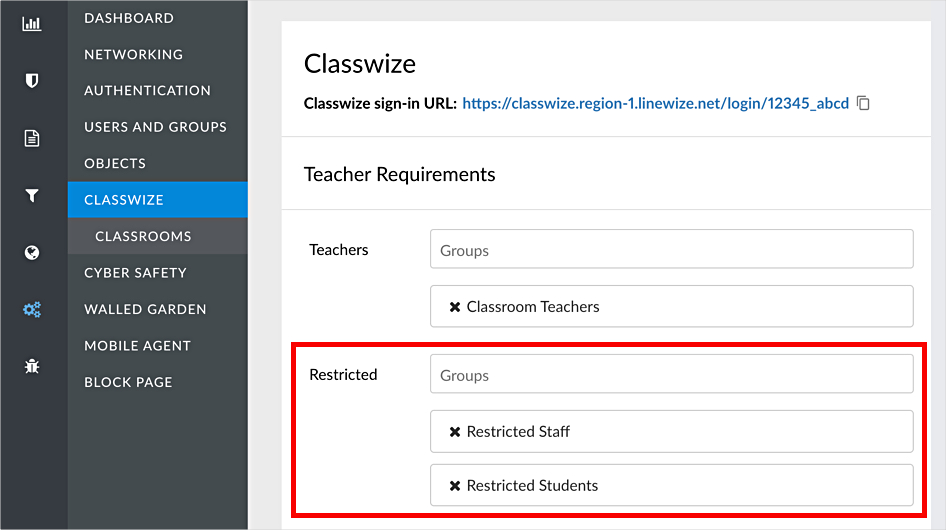This screenshot has height=530, width=946.
Task: Click the bug debug icon
Action: click(x=32, y=366)
